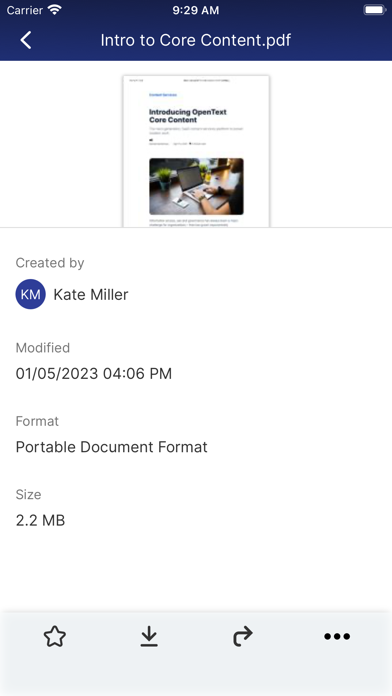
Task: Tap the back arrow in header
Action: [26, 40]
